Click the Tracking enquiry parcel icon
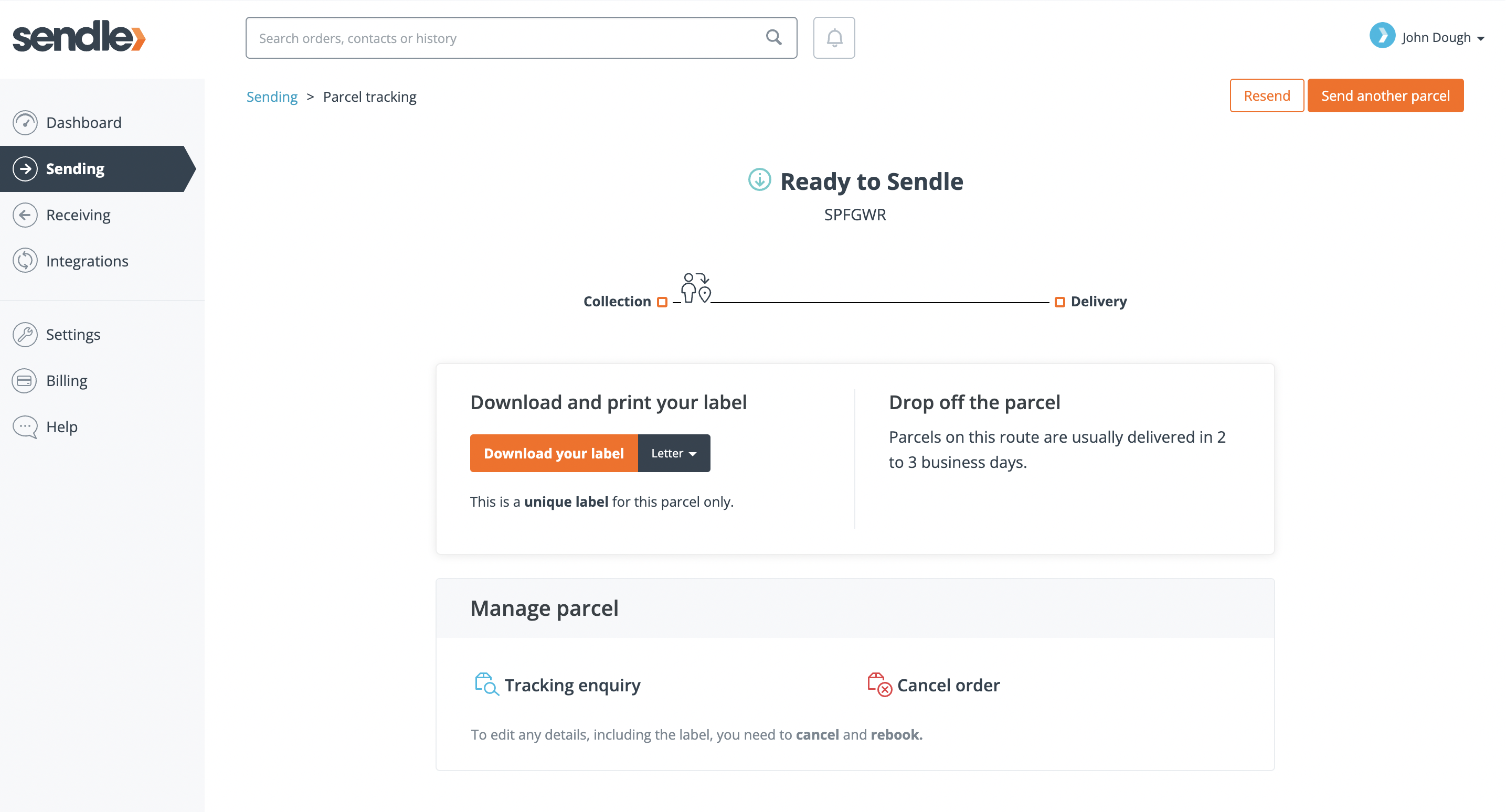This screenshot has height=812, width=1506. pyautogui.click(x=486, y=684)
